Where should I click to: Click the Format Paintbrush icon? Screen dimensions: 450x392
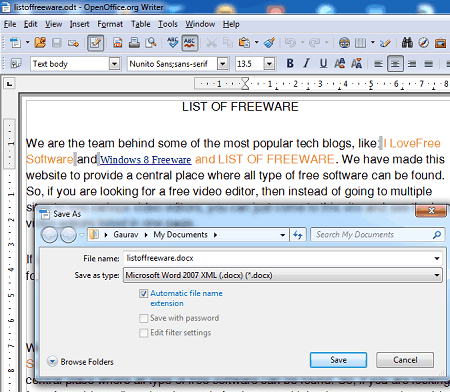tap(269, 43)
